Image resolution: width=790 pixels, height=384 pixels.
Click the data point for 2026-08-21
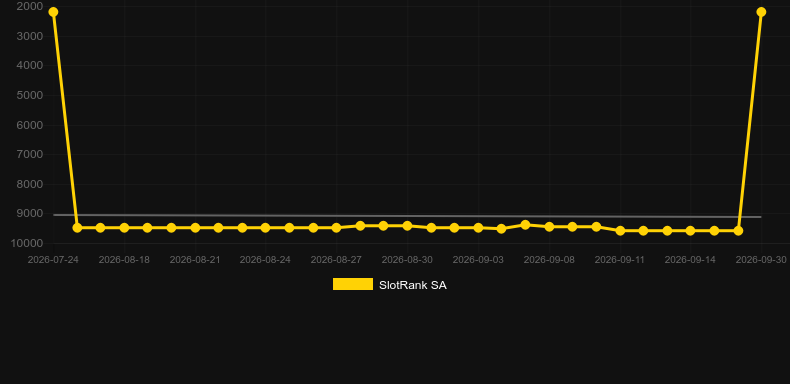[x=195, y=228]
